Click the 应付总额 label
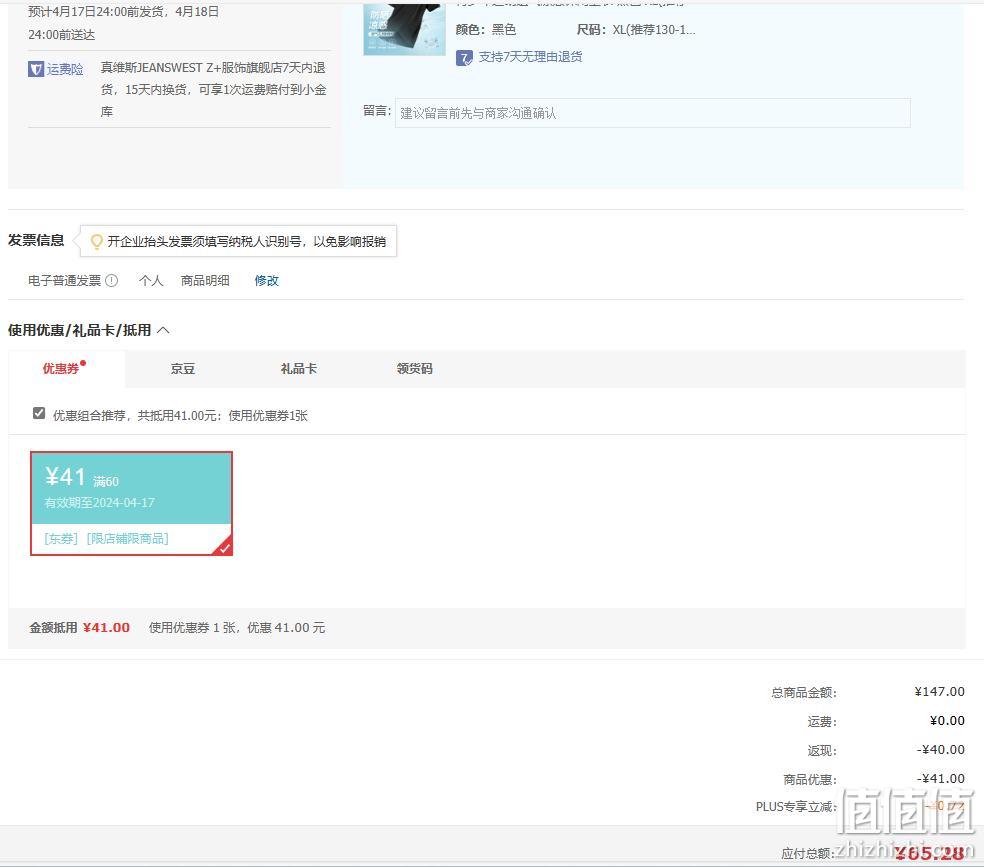This screenshot has height=867, width=984. tap(808, 853)
